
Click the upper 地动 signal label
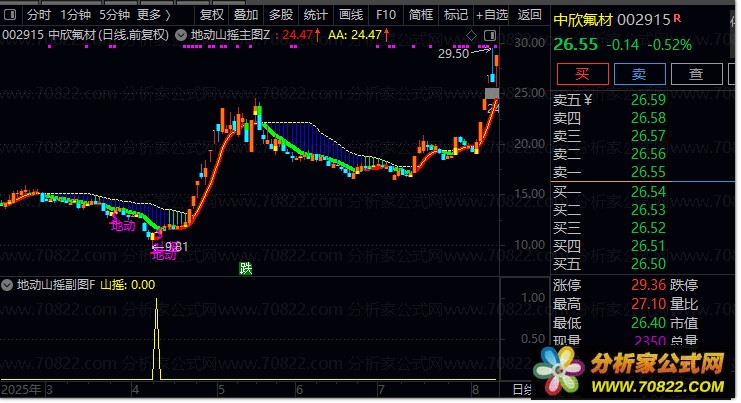click(x=123, y=226)
